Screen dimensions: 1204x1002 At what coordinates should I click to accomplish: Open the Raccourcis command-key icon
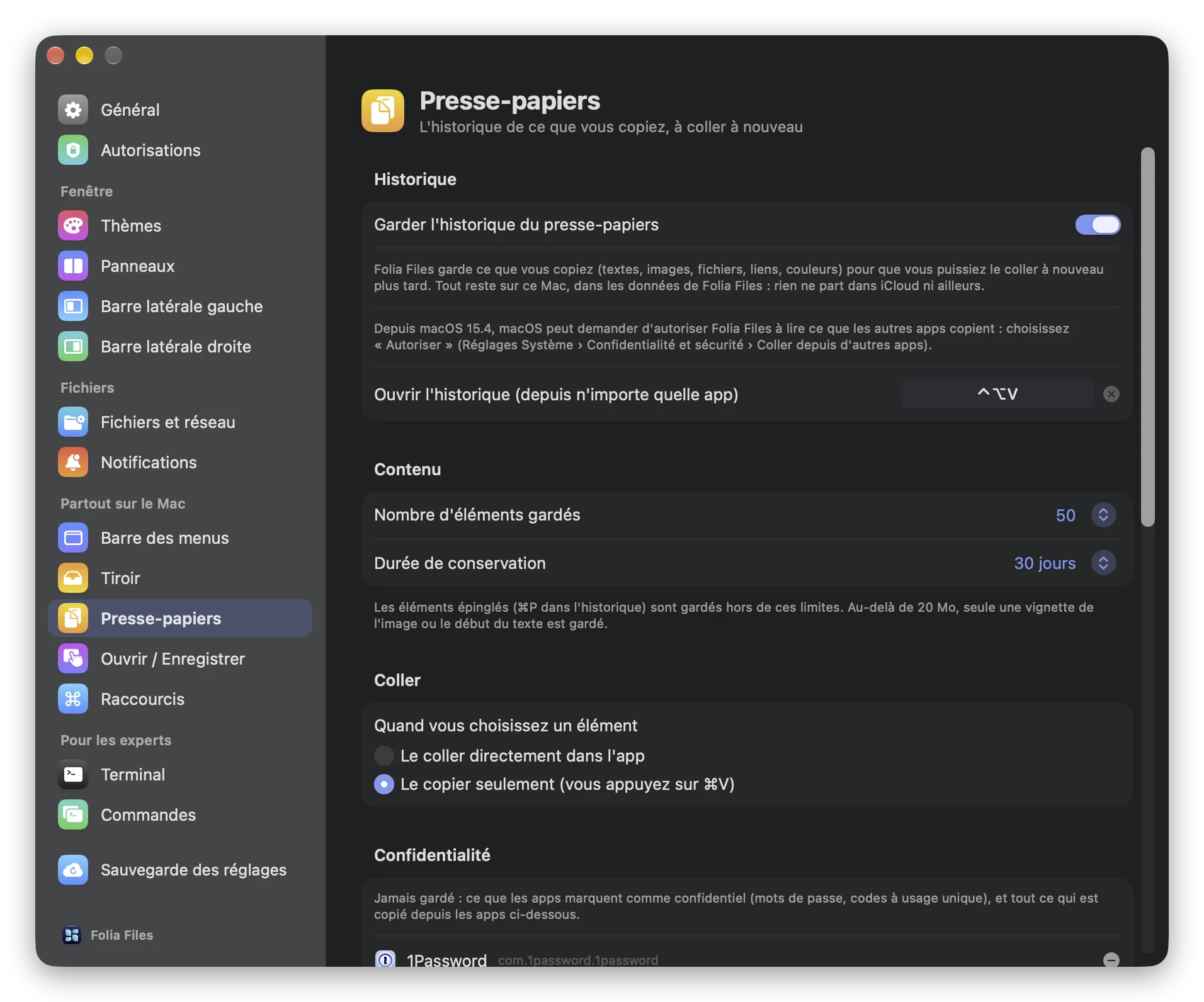click(x=73, y=699)
